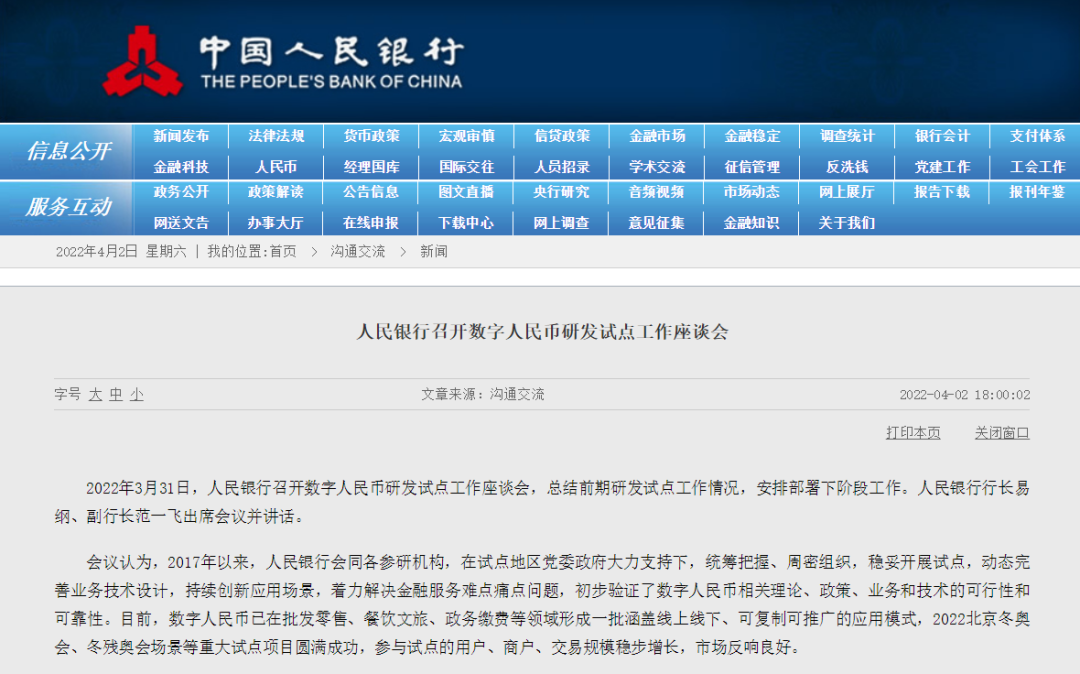Click the 反洗钱 navigation item

click(x=847, y=167)
